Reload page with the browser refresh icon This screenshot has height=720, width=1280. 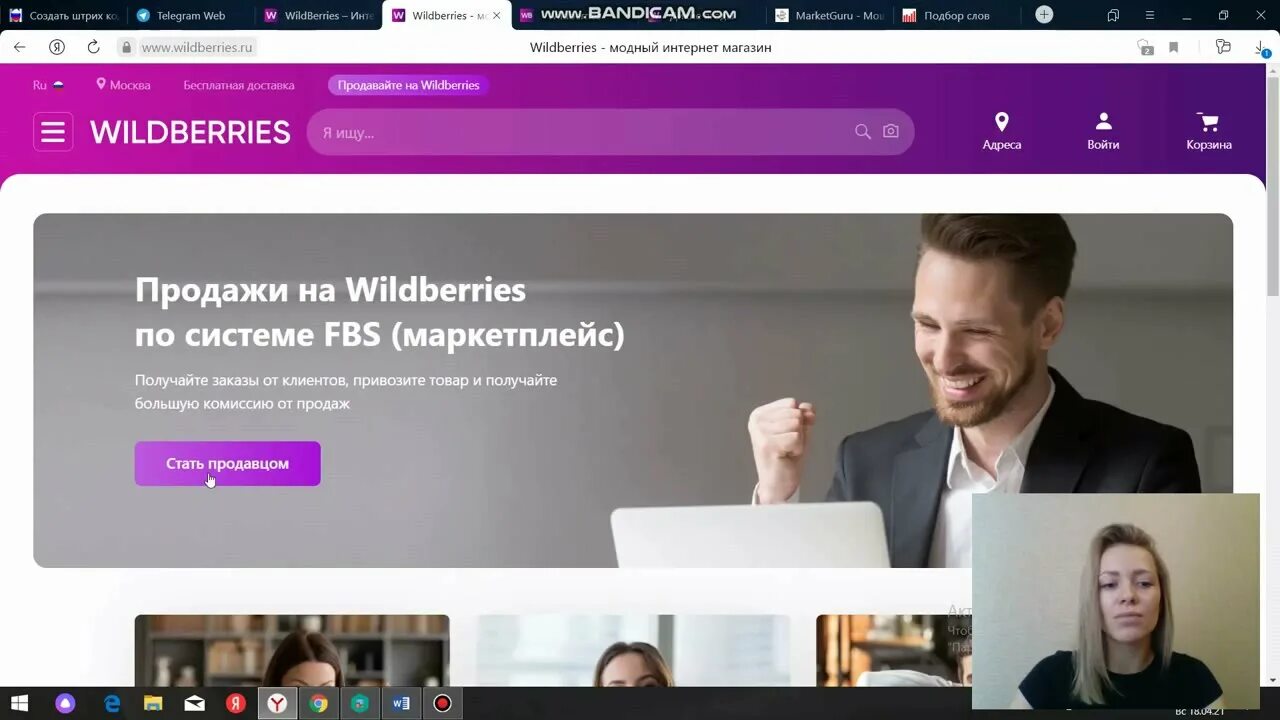coord(93,47)
